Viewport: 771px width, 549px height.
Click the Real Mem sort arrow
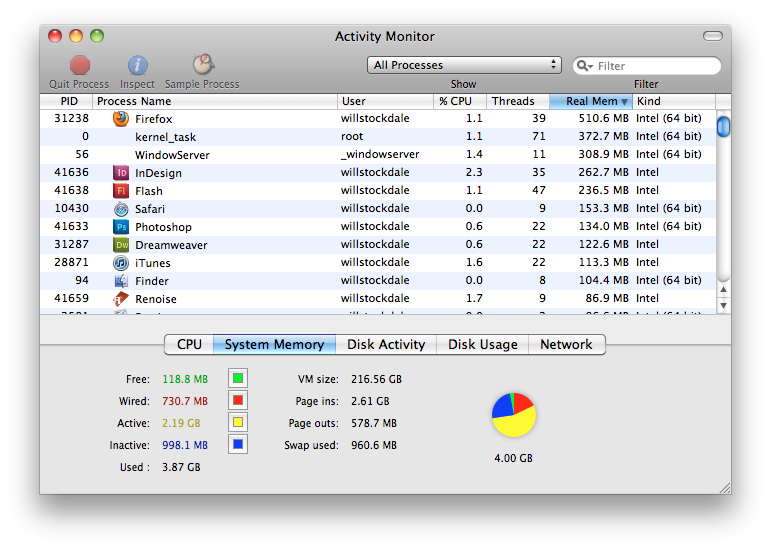coord(624,102)
